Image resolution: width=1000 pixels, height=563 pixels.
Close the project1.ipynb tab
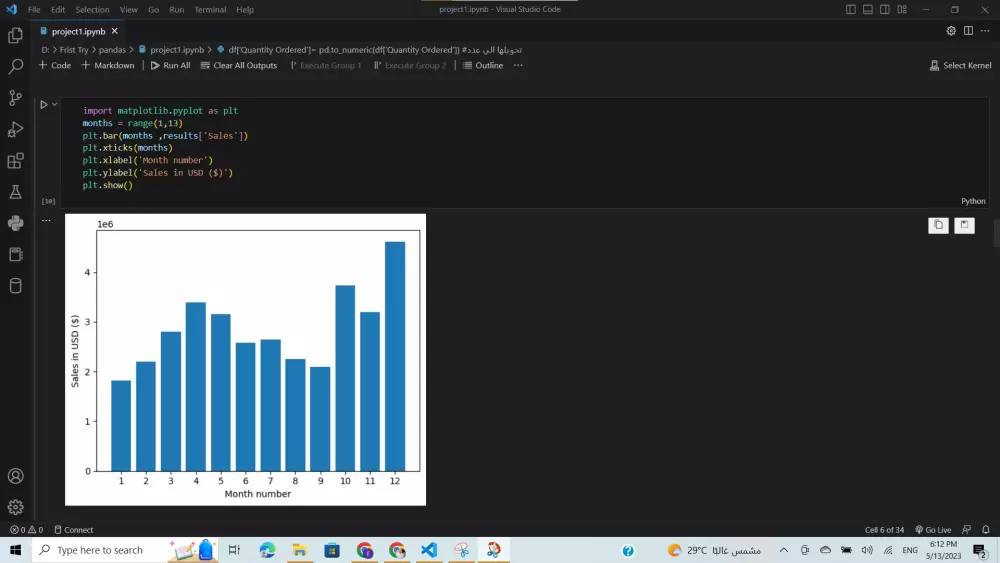(115, 31)
